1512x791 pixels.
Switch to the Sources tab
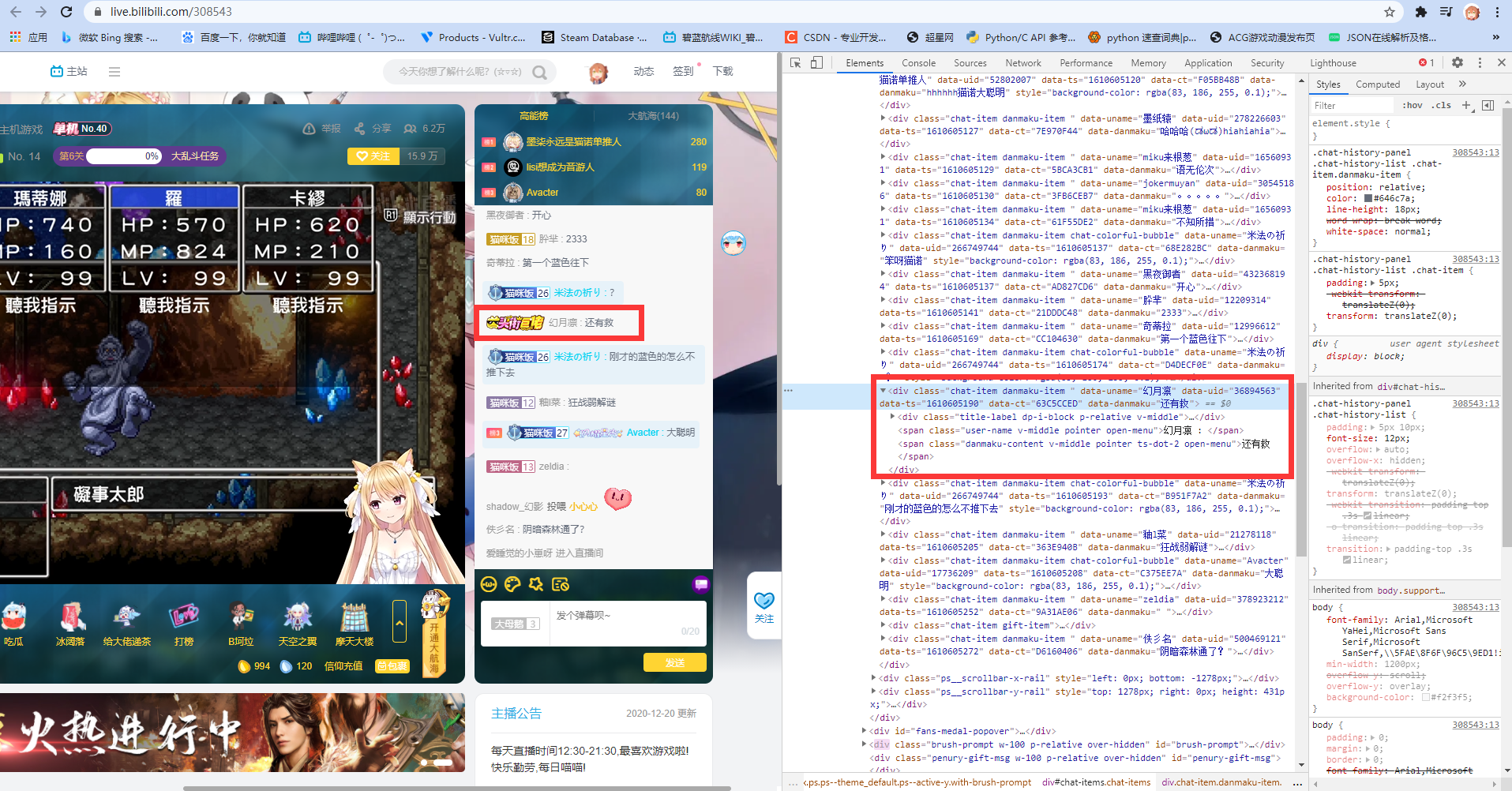[970, 63]
